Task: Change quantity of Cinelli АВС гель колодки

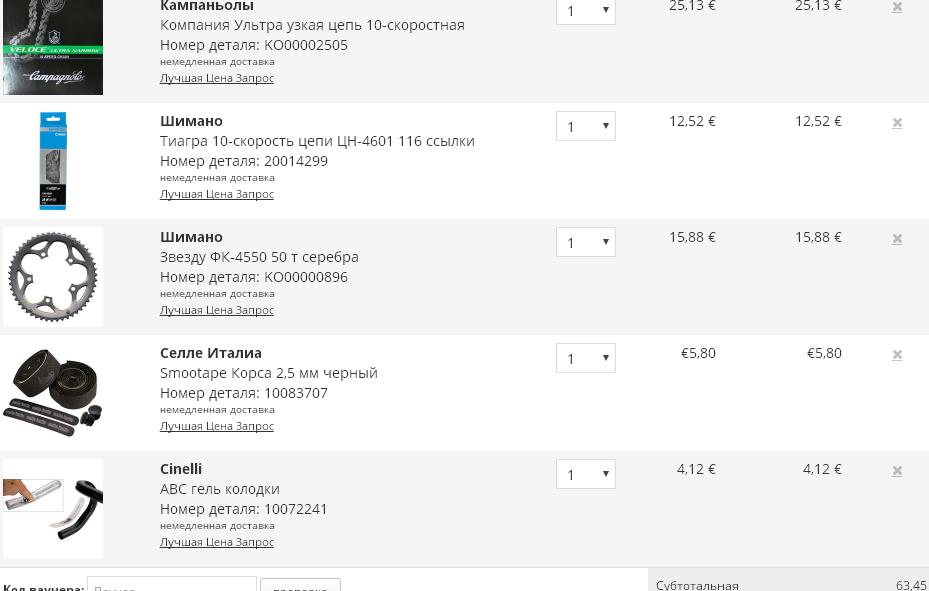Action: [585, 474]
